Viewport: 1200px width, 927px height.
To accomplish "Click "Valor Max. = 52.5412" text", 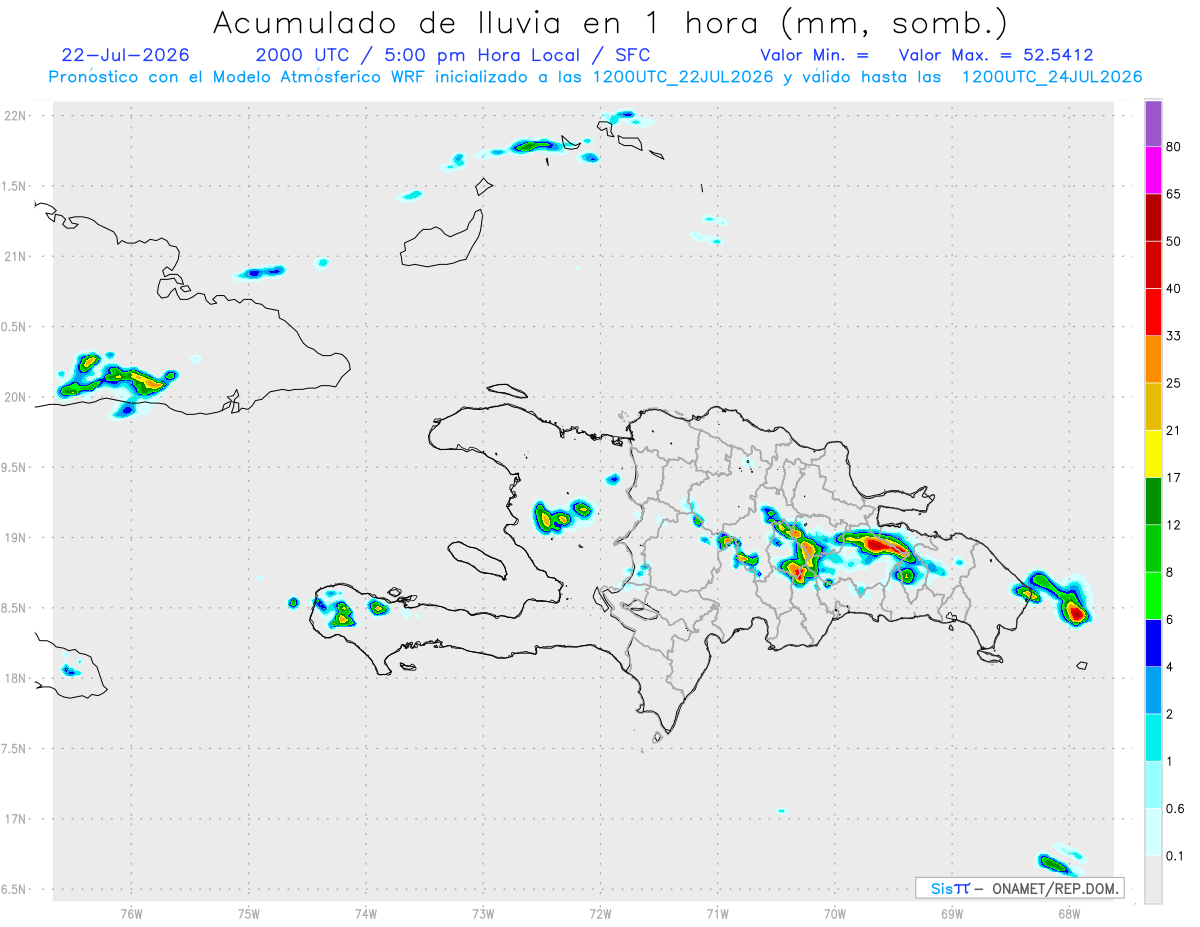I will coord(996,55).
